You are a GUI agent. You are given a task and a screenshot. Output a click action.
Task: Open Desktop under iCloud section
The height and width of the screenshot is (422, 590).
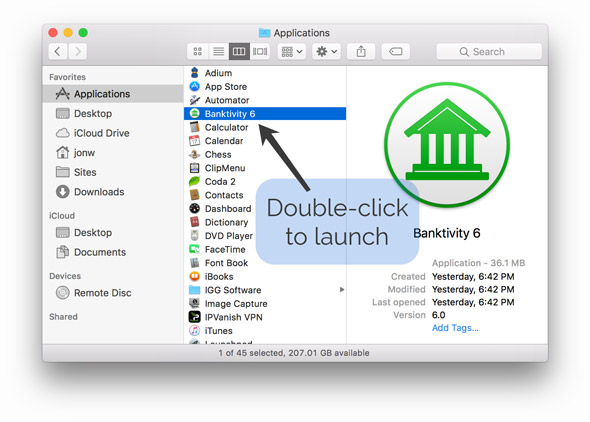113,232
